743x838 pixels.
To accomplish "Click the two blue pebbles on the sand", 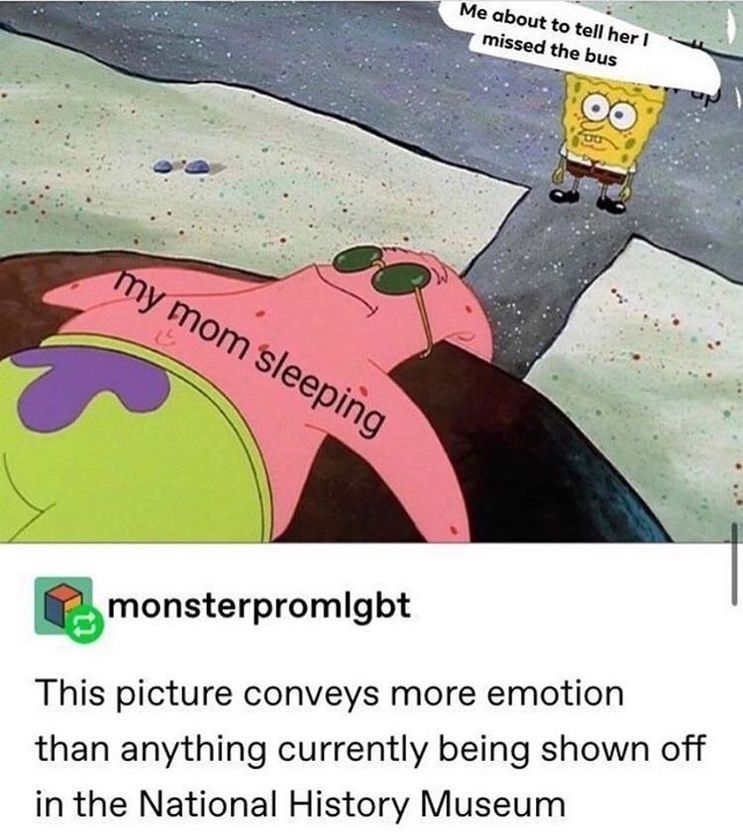I will 181,166.
